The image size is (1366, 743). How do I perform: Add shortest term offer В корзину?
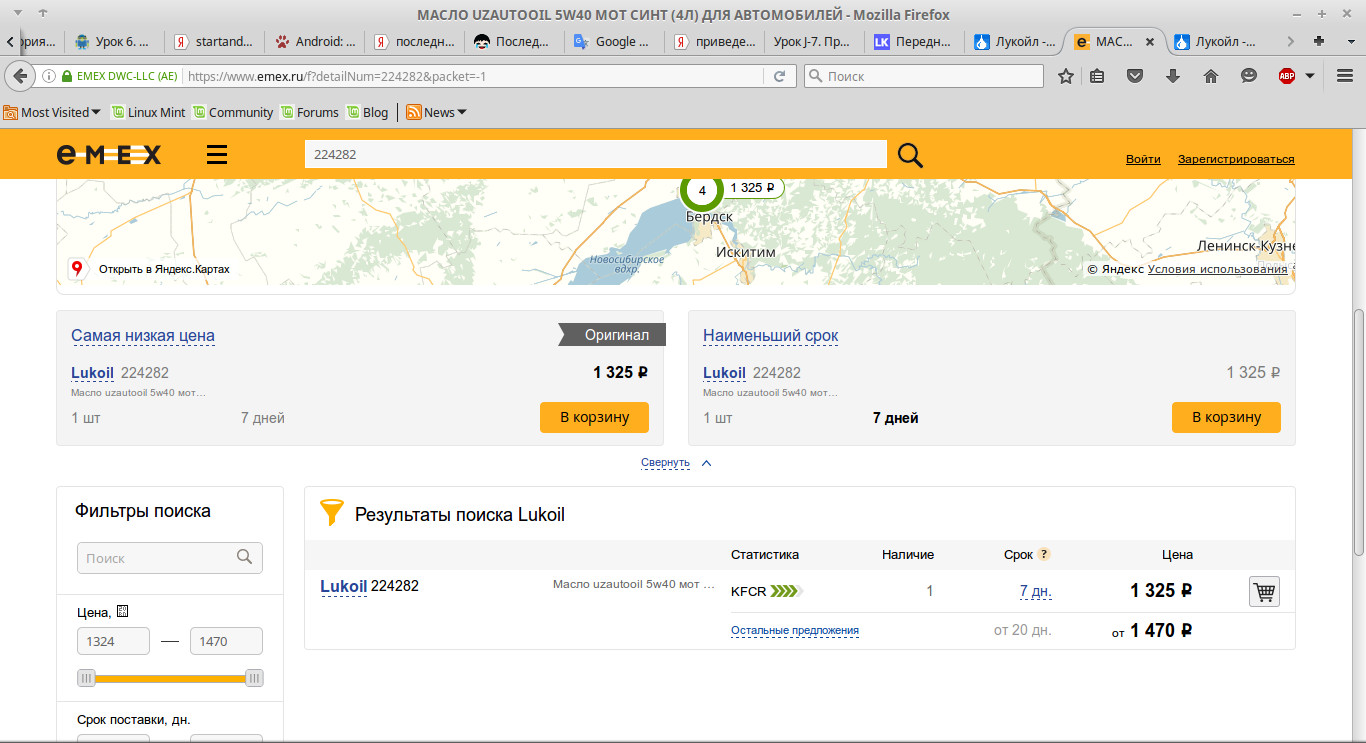1226,417
